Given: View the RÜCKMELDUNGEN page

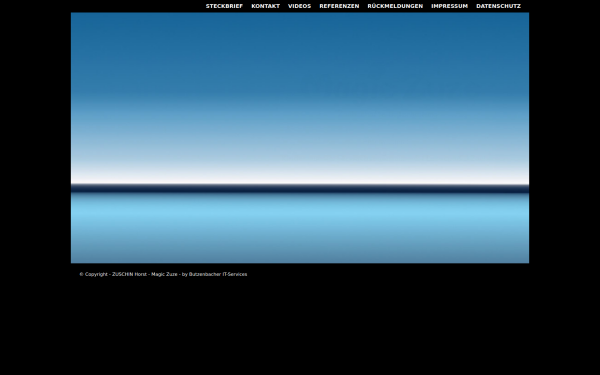Looking at the screenshot, I should pos(395,6).
